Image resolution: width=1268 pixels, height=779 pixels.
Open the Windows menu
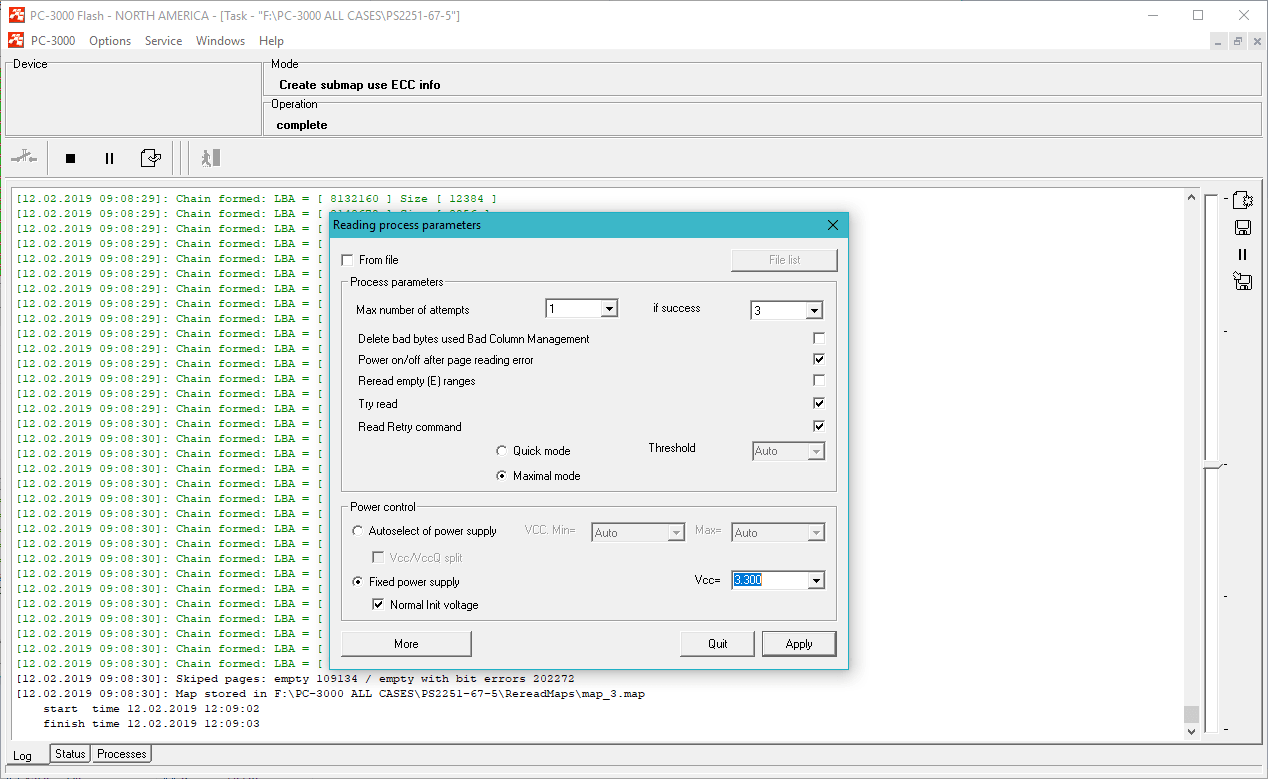pos(220,41)
